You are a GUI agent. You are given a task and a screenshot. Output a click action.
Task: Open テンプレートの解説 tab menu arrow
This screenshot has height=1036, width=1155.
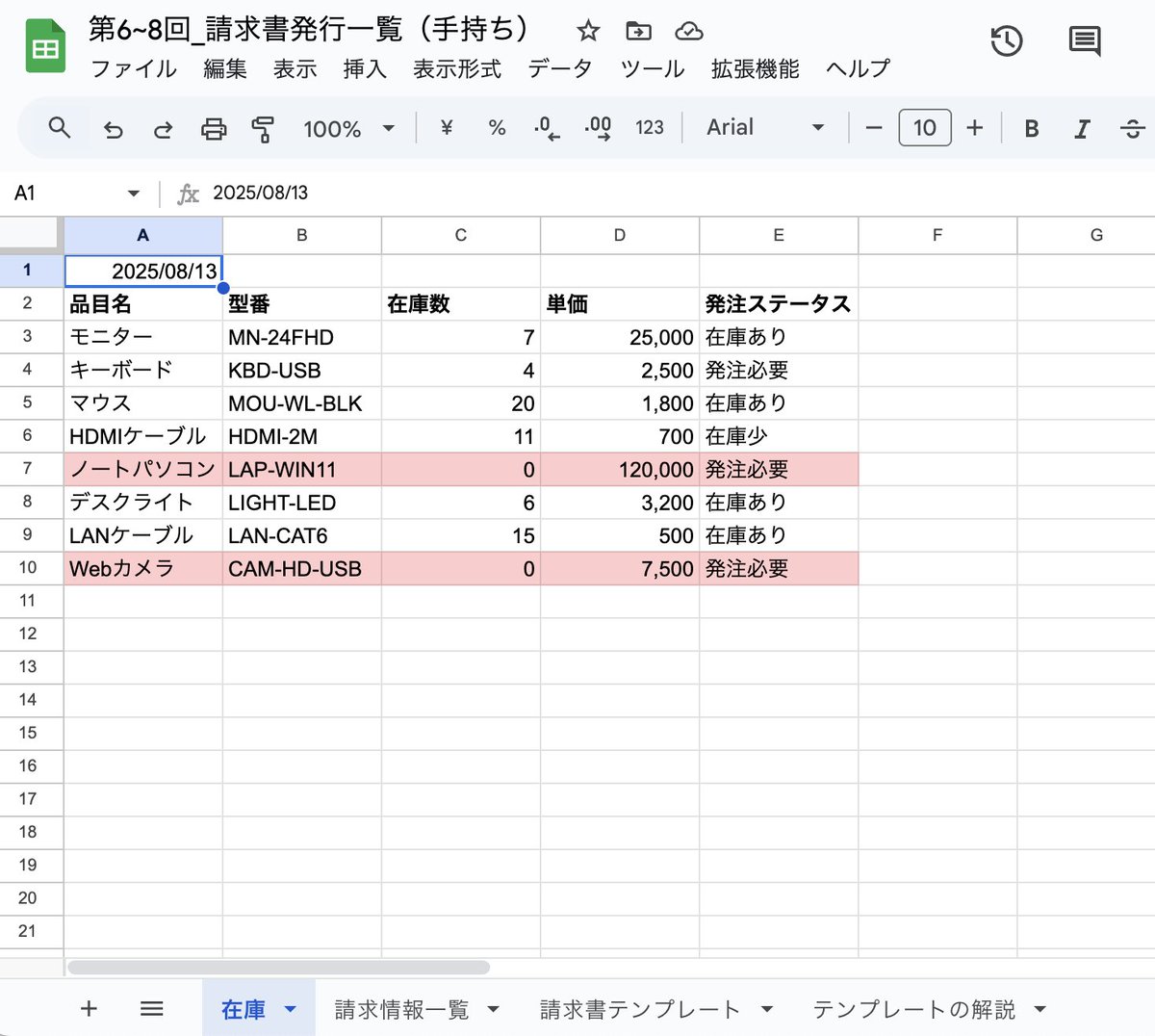[1039, 1009]
